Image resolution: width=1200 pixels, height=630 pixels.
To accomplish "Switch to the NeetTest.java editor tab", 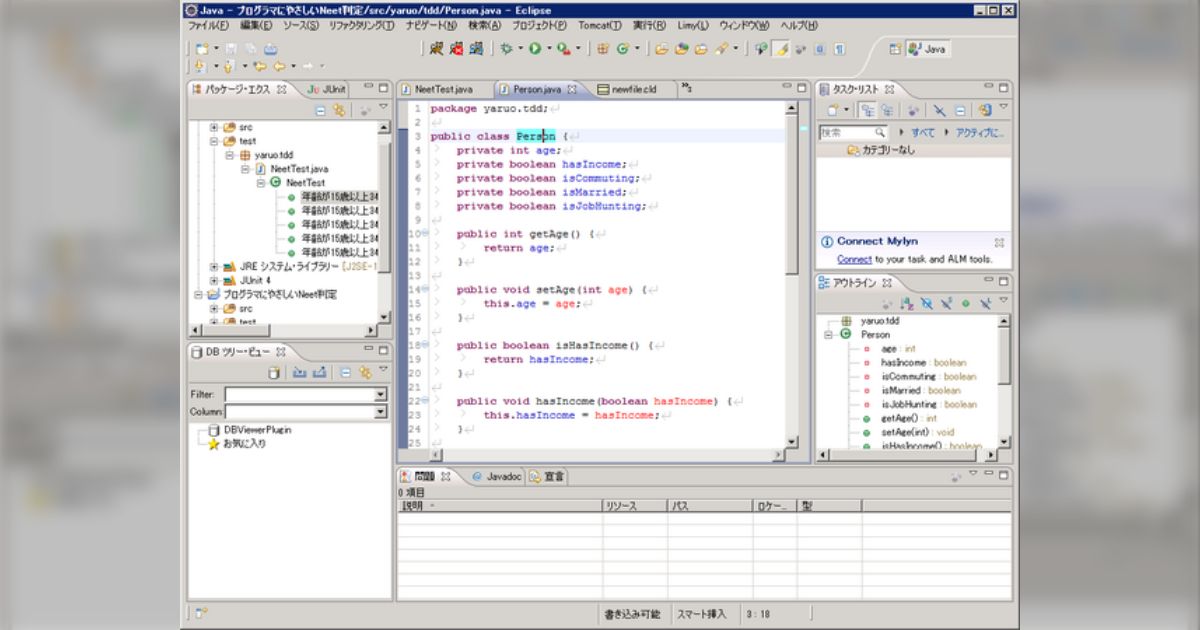I will (442, 89).
